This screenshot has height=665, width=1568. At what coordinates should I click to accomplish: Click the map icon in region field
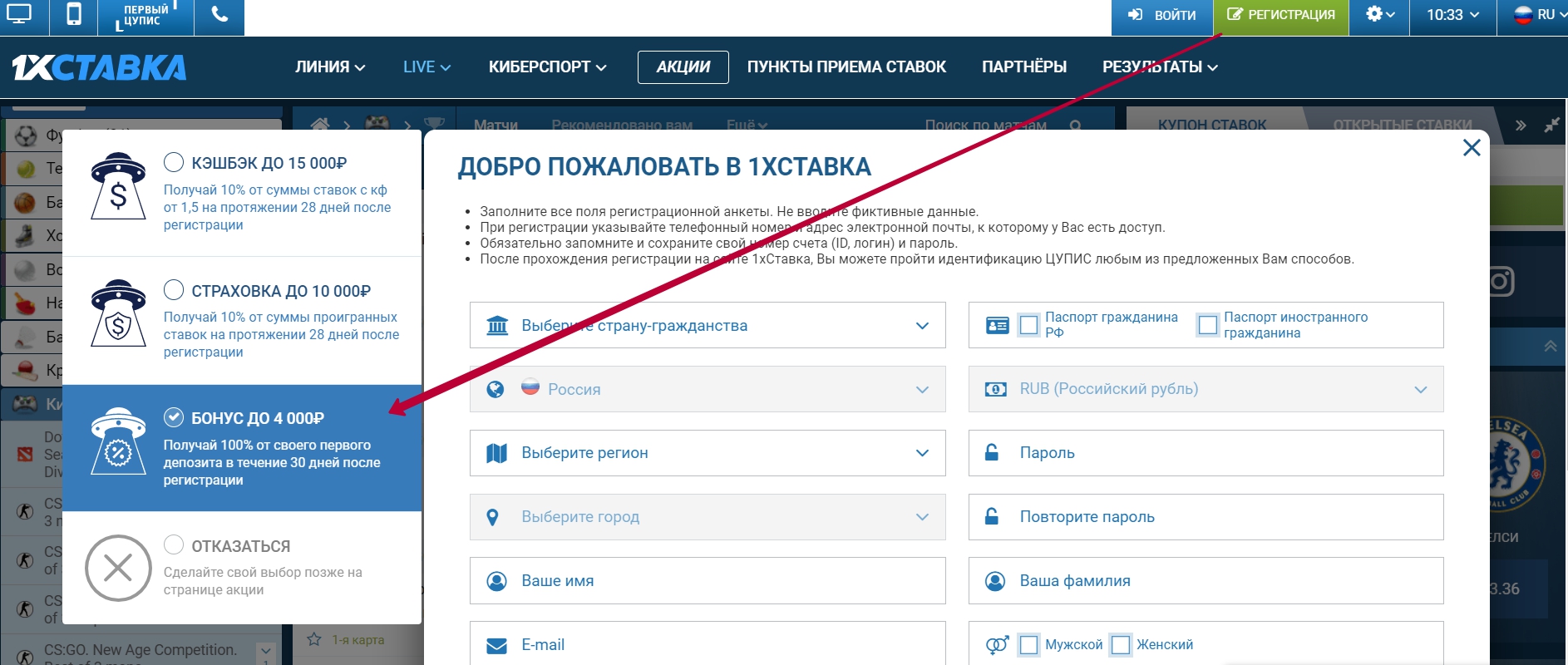point(496,453)
